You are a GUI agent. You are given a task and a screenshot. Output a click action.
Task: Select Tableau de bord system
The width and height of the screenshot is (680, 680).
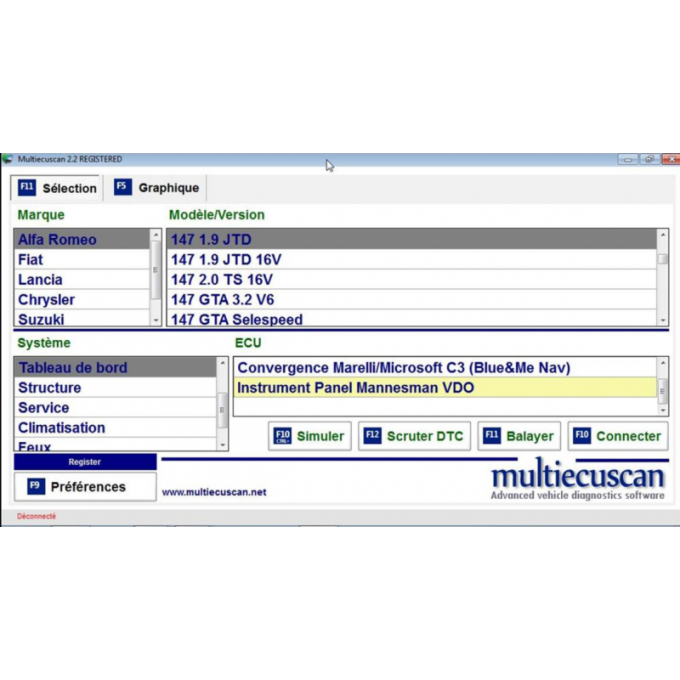point(115,367)
